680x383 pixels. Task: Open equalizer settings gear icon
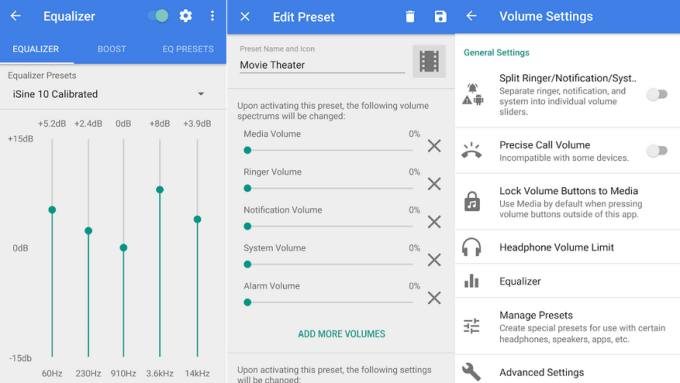186,16
